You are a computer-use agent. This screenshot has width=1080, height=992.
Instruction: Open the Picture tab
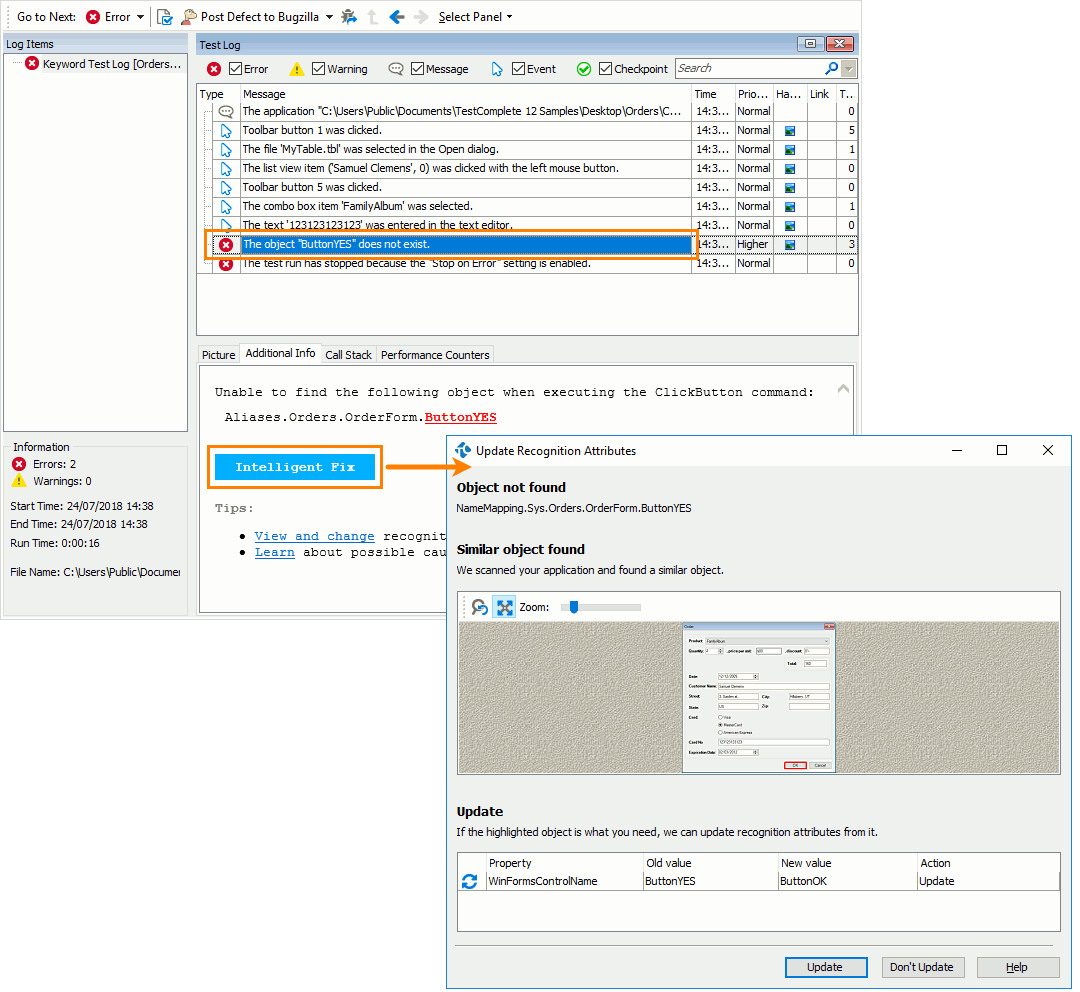point(218,354)
